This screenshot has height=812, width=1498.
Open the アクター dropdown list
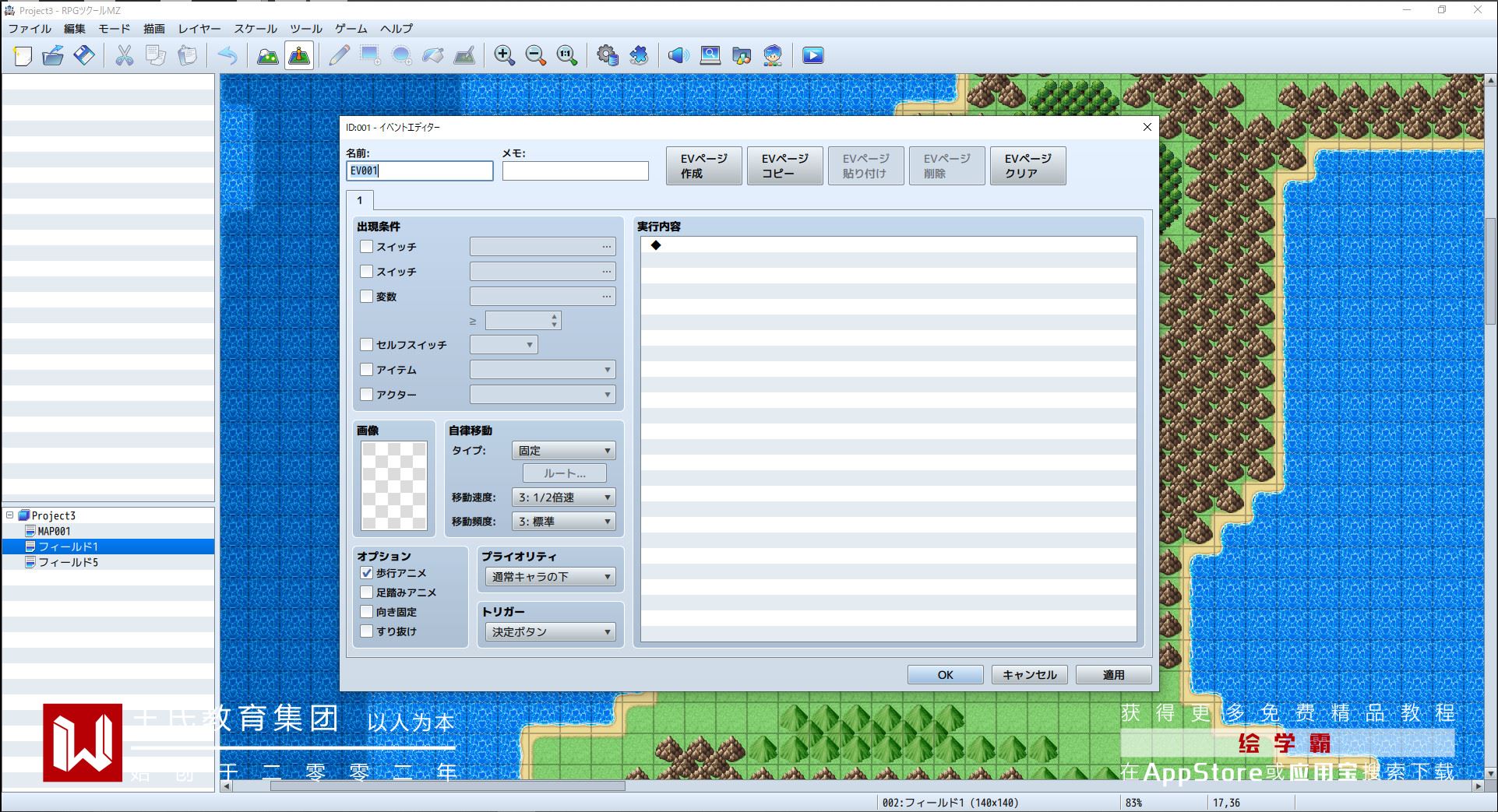[x=543, y=395]
